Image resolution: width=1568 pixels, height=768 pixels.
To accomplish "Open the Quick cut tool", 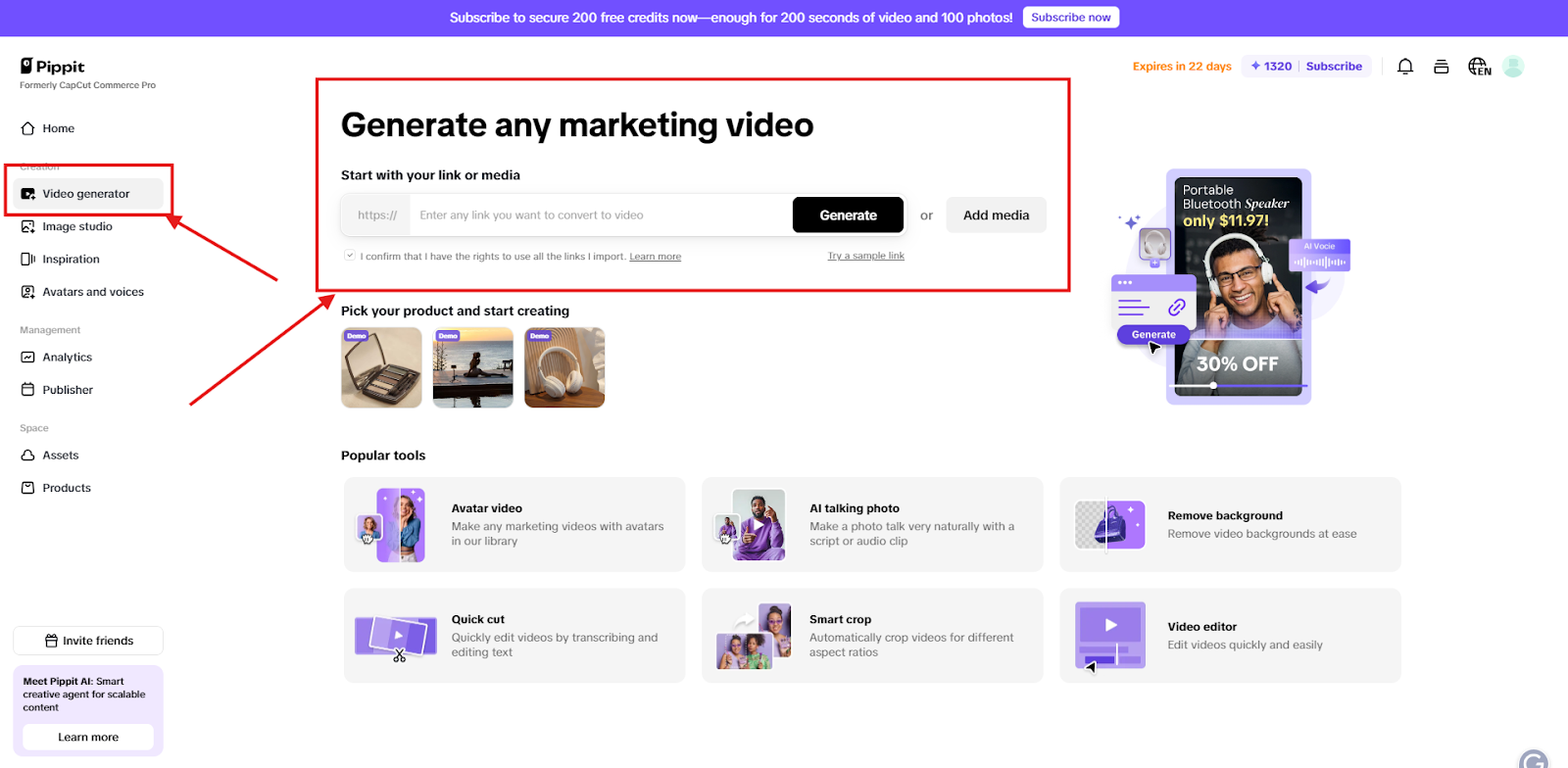I will point(514,636).
